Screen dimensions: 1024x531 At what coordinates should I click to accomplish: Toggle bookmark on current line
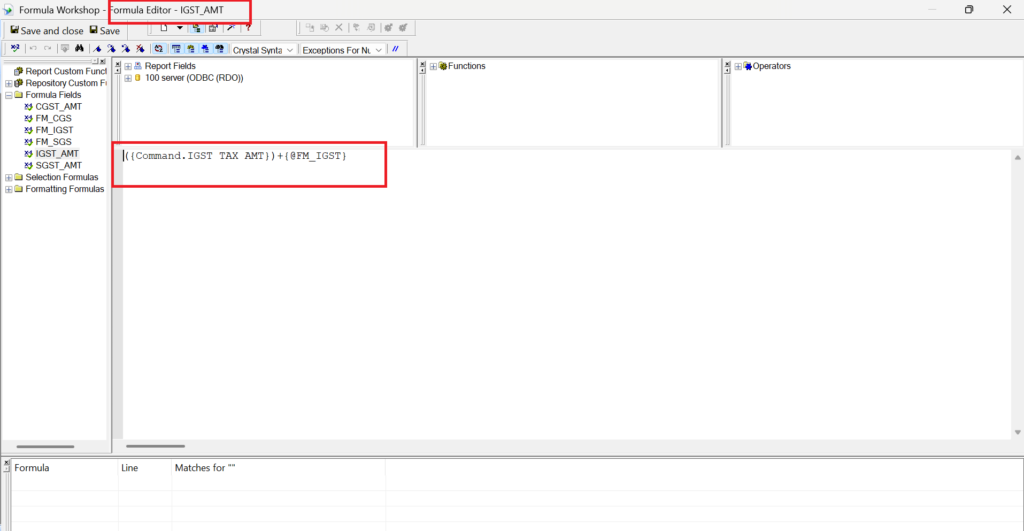[97, 49]
